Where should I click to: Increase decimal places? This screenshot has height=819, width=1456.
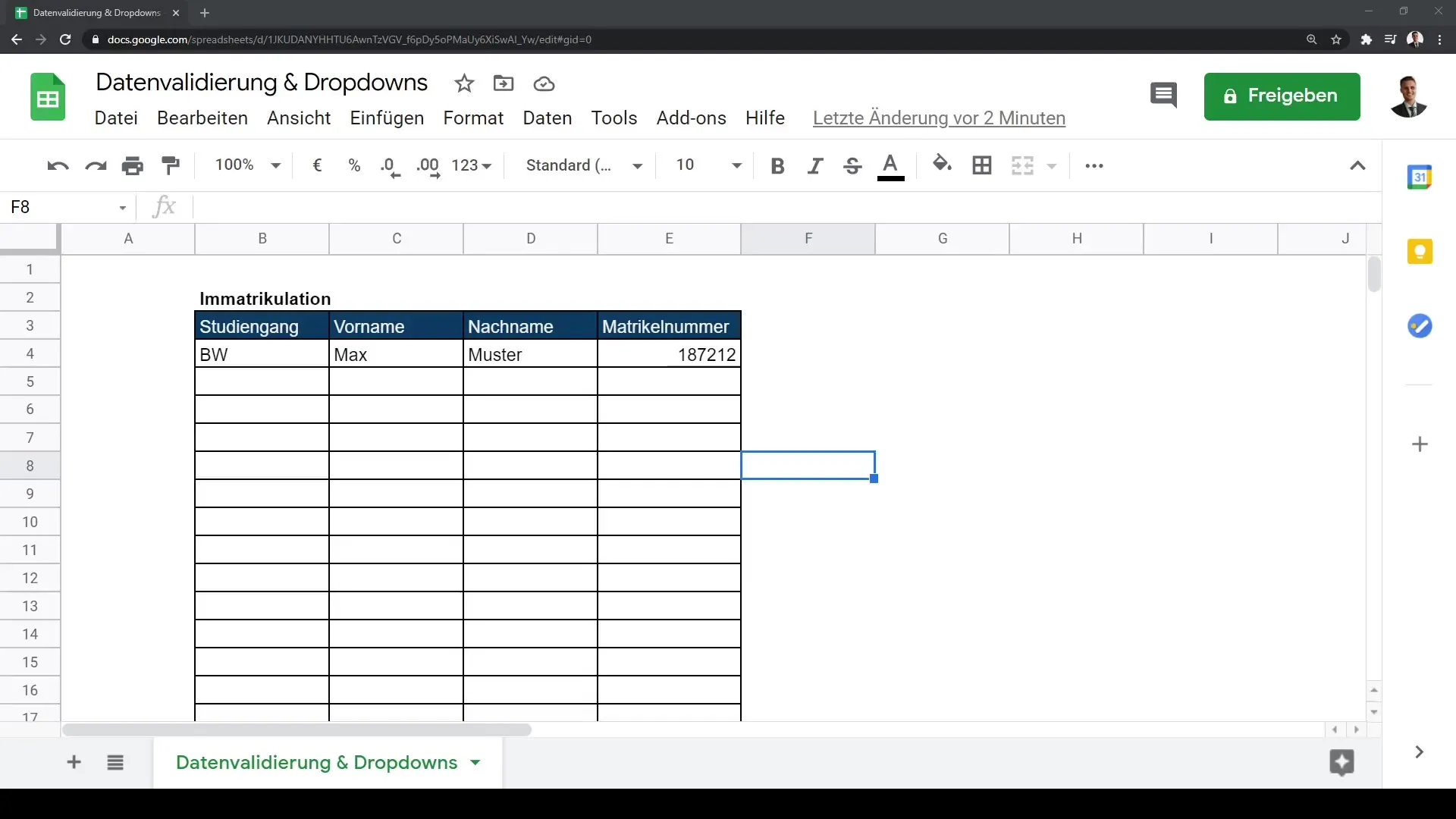pyautogui.click(x=428, y=167)
